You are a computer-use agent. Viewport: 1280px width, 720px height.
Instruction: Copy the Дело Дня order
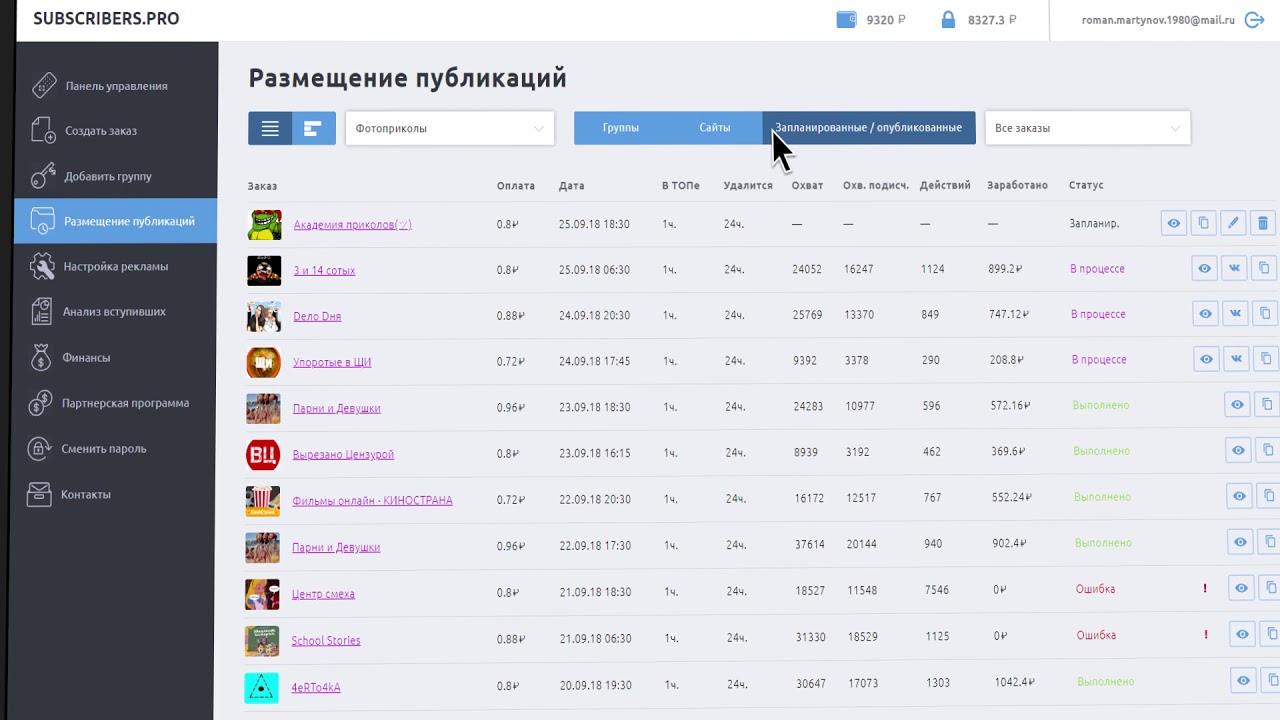coord(1266,313)
